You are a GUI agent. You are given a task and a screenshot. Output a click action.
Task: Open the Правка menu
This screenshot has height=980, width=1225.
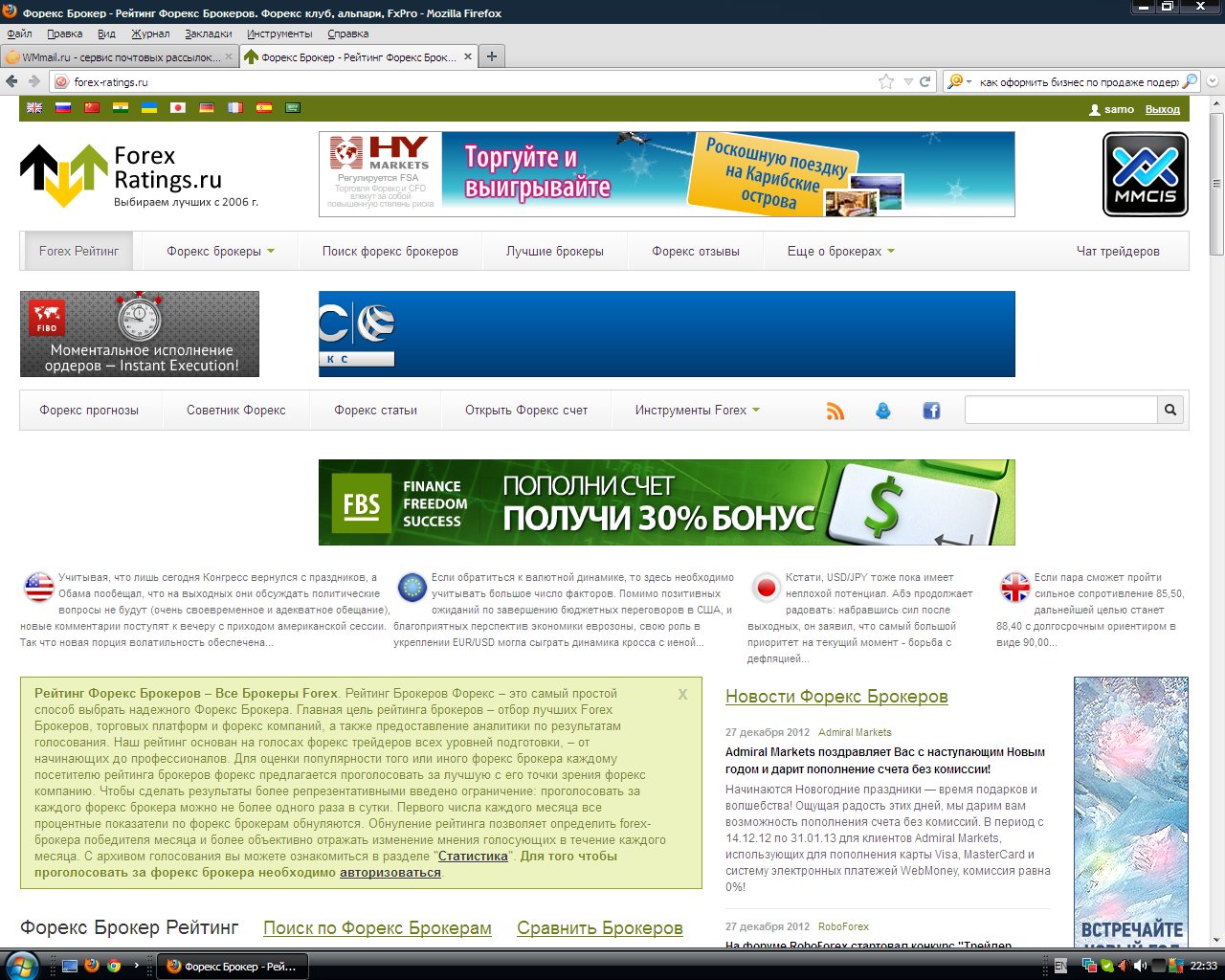click(64, 33)
